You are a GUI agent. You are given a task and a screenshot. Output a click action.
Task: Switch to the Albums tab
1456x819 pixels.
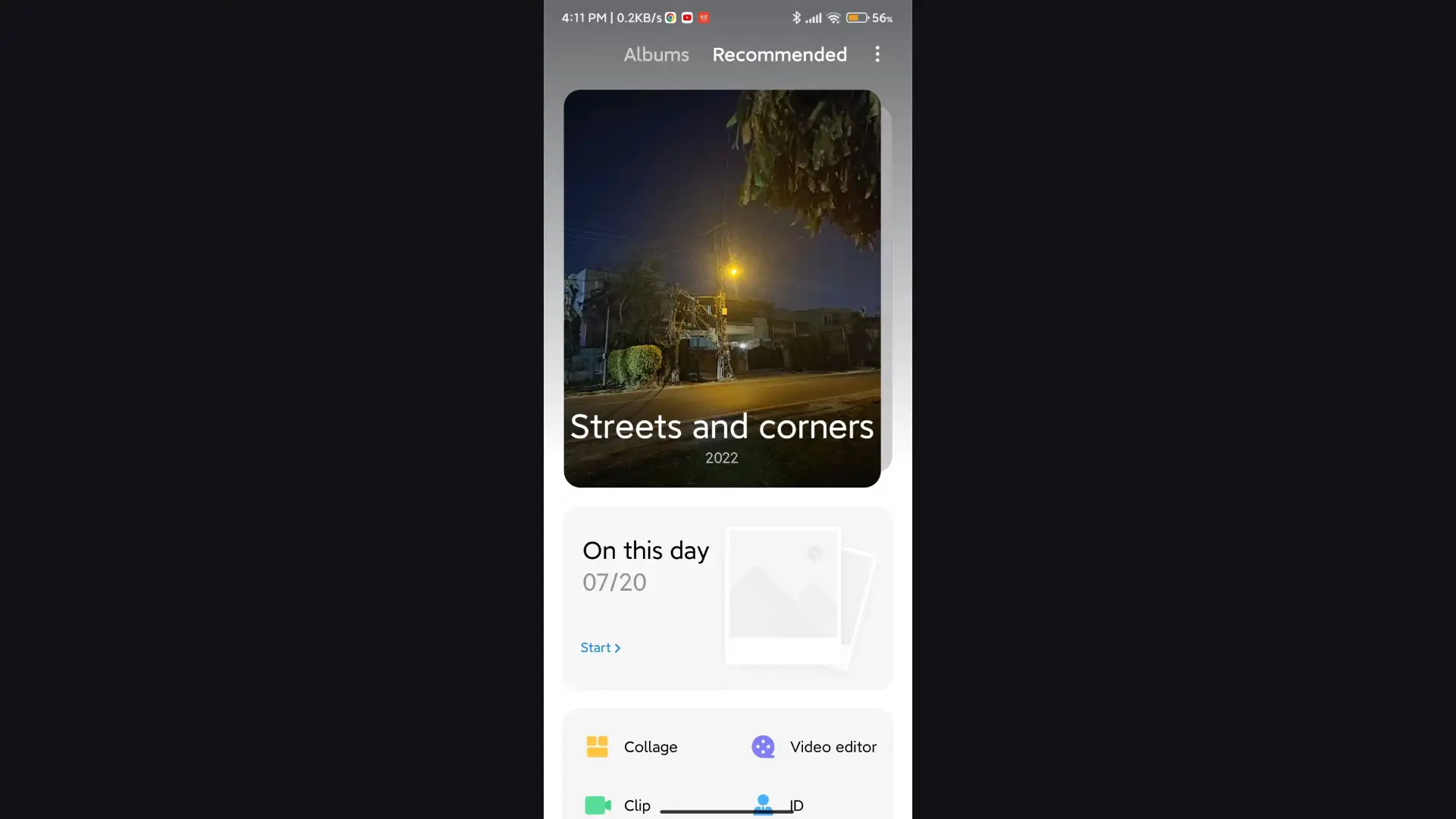tap(656, 54)
